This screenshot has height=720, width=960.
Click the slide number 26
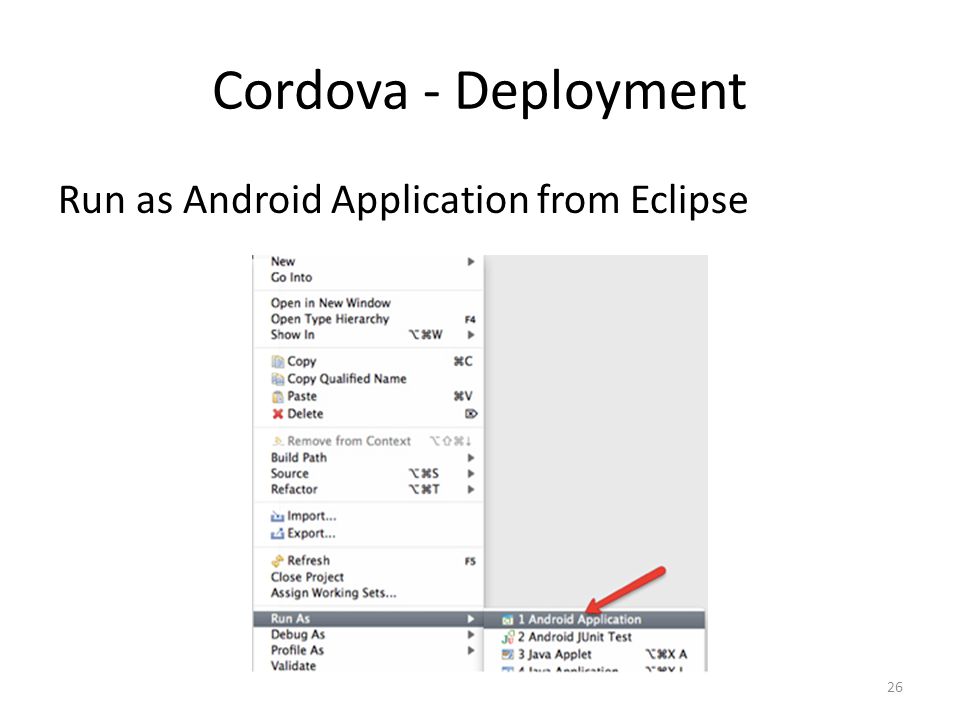tap(894, 687)
